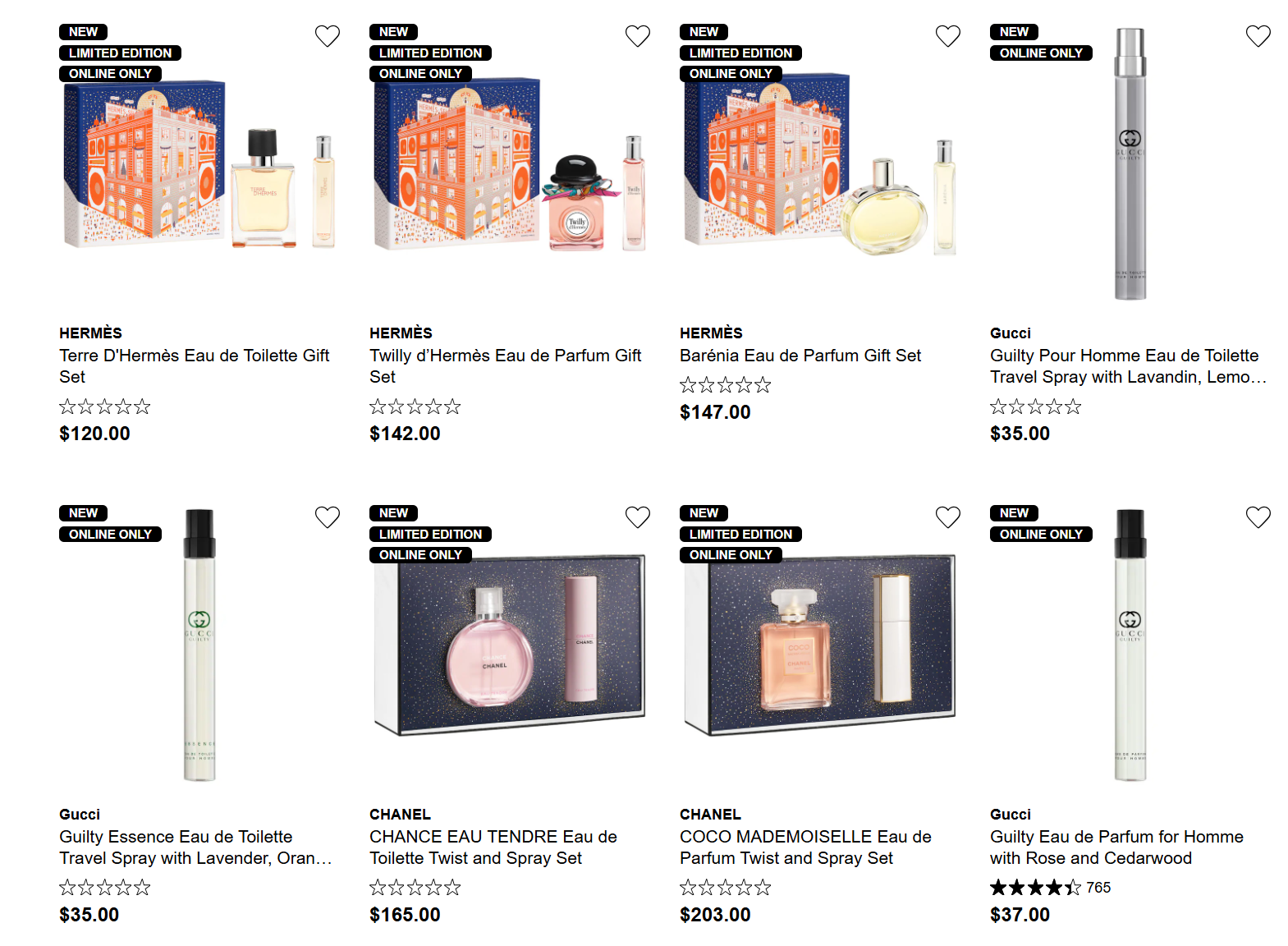This screenshot has height=946, width=1288.
Task: Love the CHANCE EAU TENDRE set heart
Action: 638,517
